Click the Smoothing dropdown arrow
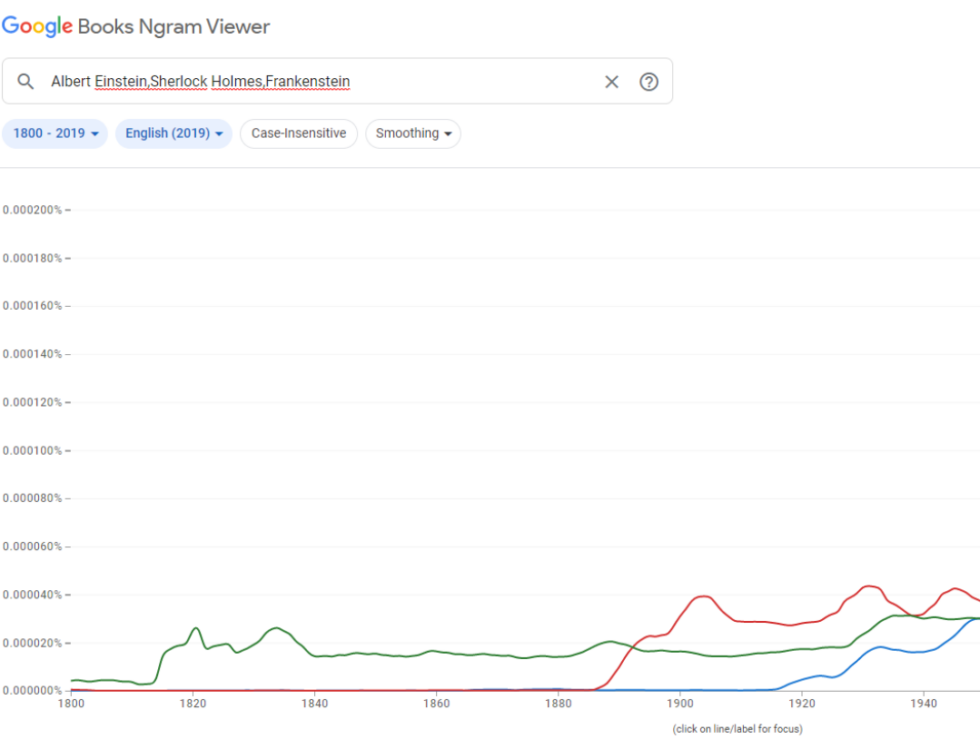 coord(450,133)
